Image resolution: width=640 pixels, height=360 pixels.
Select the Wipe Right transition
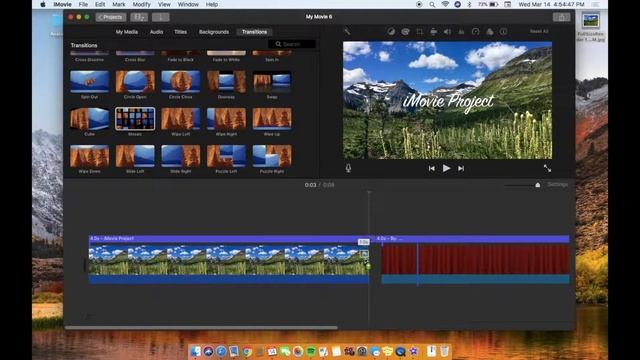point(226,119)
